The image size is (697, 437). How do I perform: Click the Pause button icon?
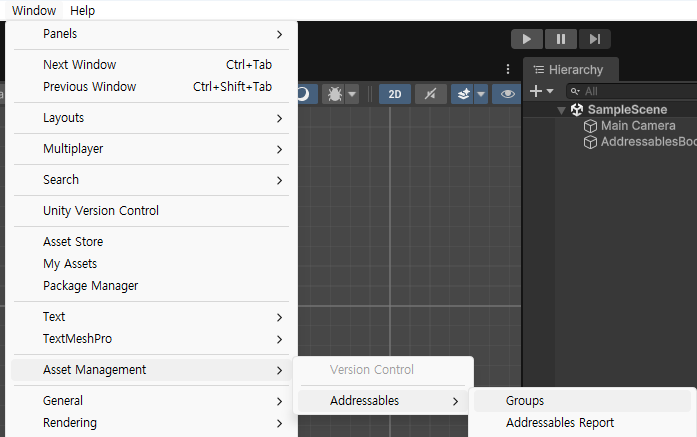pyautogui.click(x=561, y=39)
